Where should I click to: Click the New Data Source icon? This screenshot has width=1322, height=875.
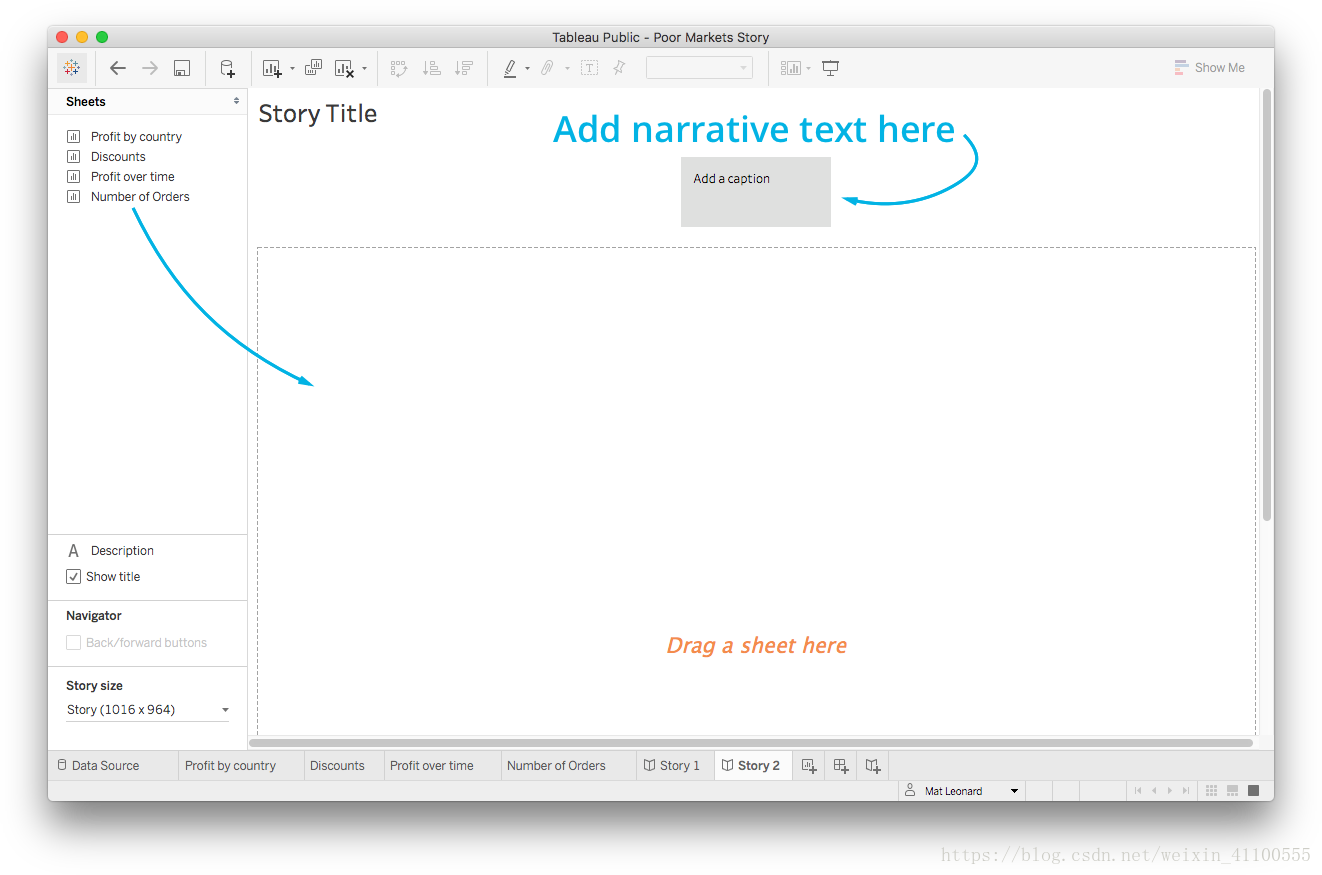[x=227, y=68]
